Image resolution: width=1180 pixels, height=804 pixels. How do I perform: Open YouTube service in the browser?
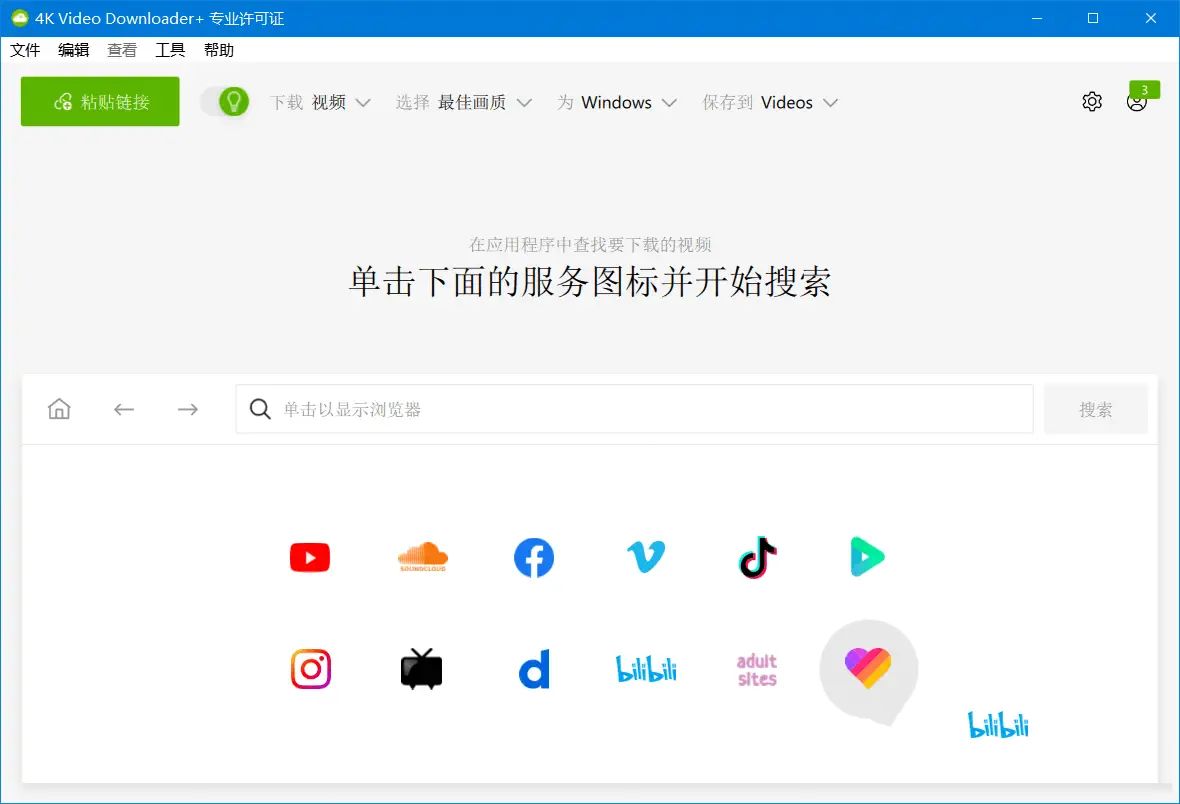pos(309,557)
